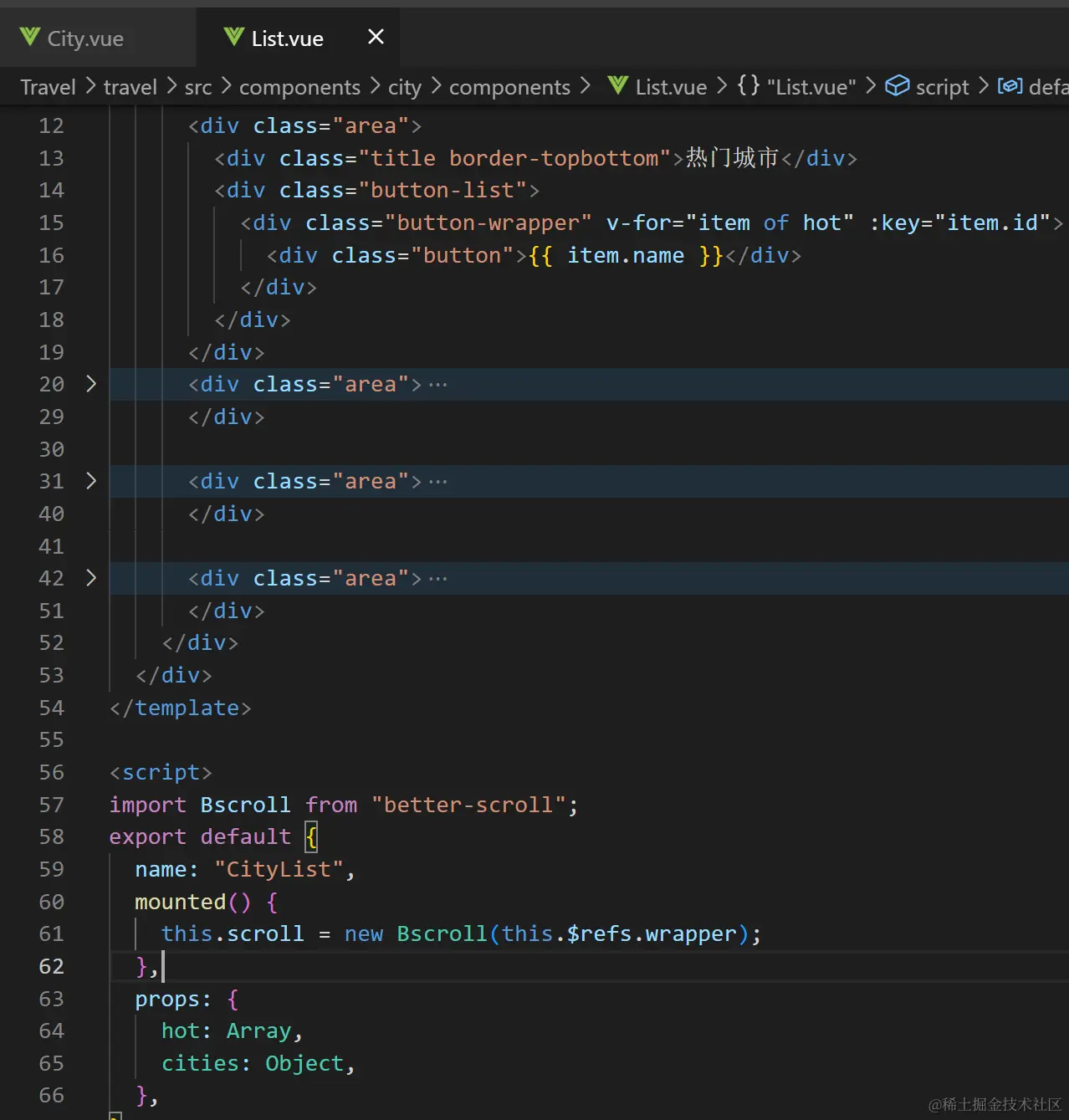The width and height of the screenshot is (1069, 1120).
Task: Expand the folded block at line 42
Action: [91, 578]
